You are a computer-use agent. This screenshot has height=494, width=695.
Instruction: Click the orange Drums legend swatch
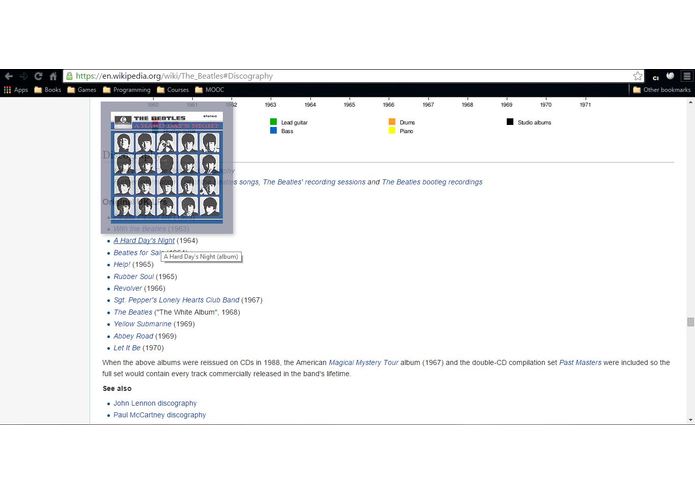392,122
